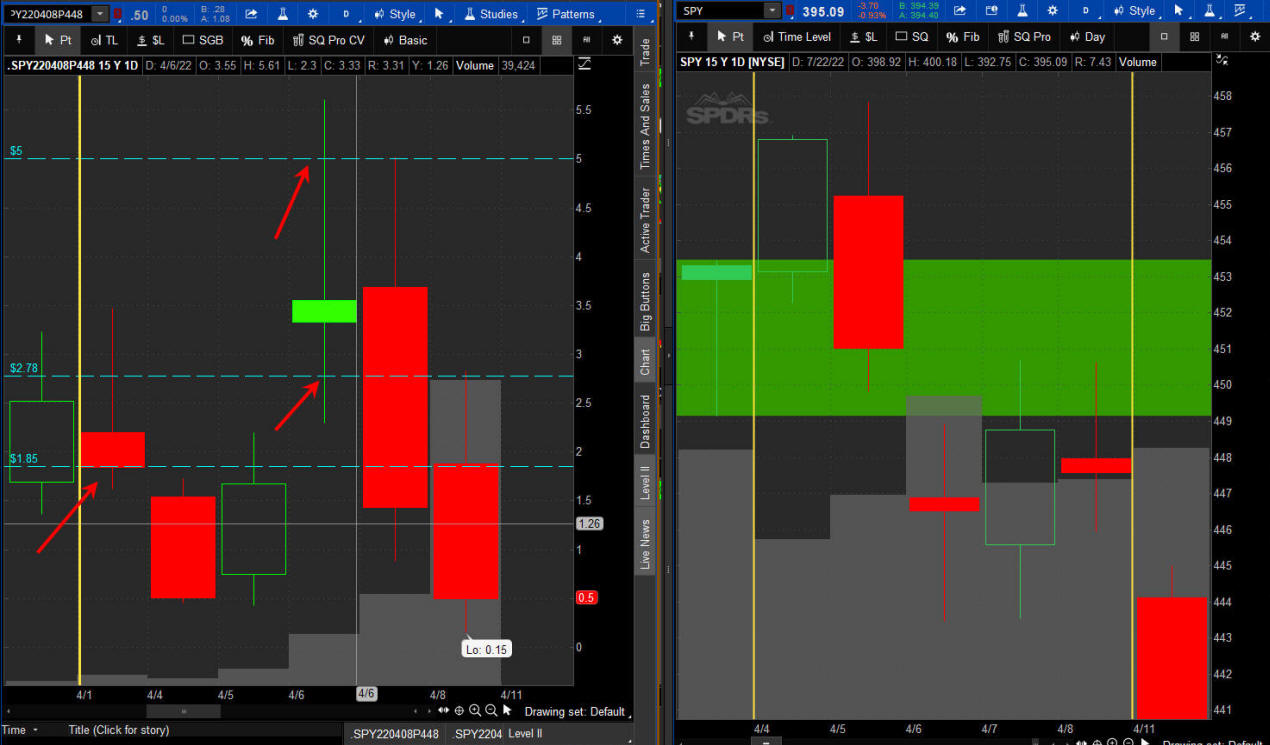Open D timeframe selector on left chart
Screen dimensions: 1270x745
click(x=346, y=14)
